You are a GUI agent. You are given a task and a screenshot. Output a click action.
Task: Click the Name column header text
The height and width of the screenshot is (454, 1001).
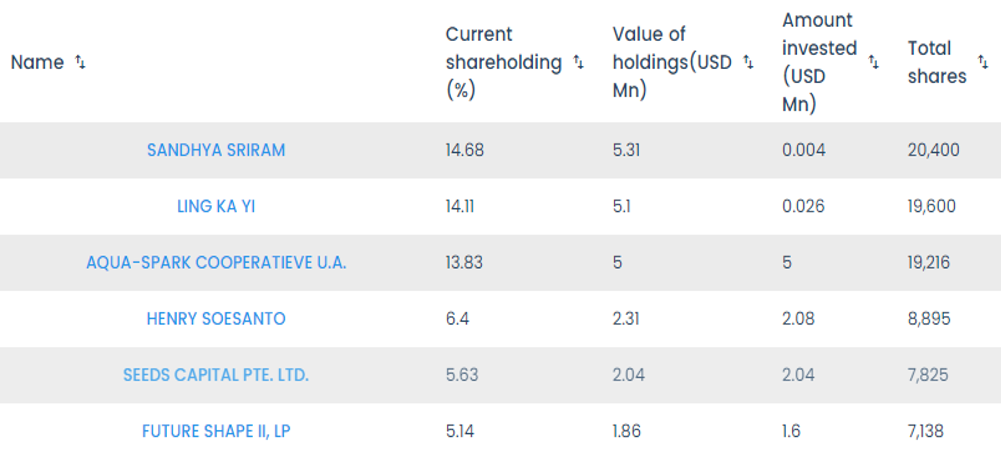[x=37, y=62]
